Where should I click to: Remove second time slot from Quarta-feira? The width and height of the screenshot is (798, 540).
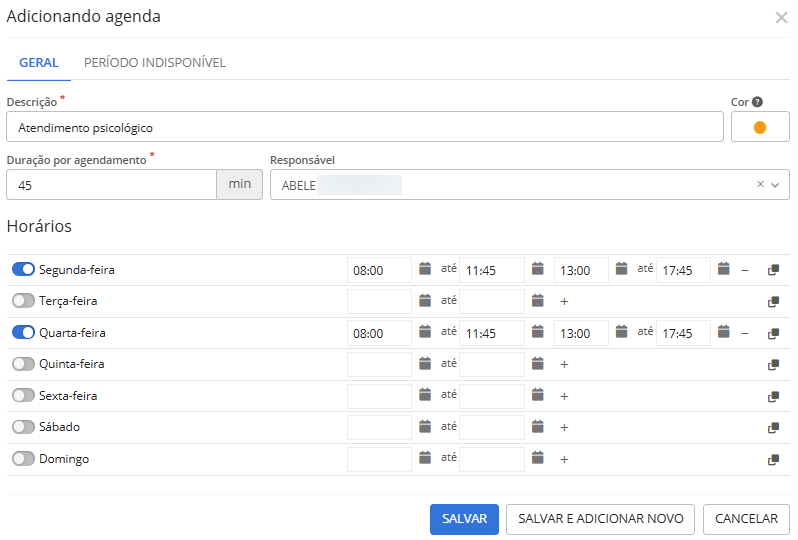pos(745,334)
